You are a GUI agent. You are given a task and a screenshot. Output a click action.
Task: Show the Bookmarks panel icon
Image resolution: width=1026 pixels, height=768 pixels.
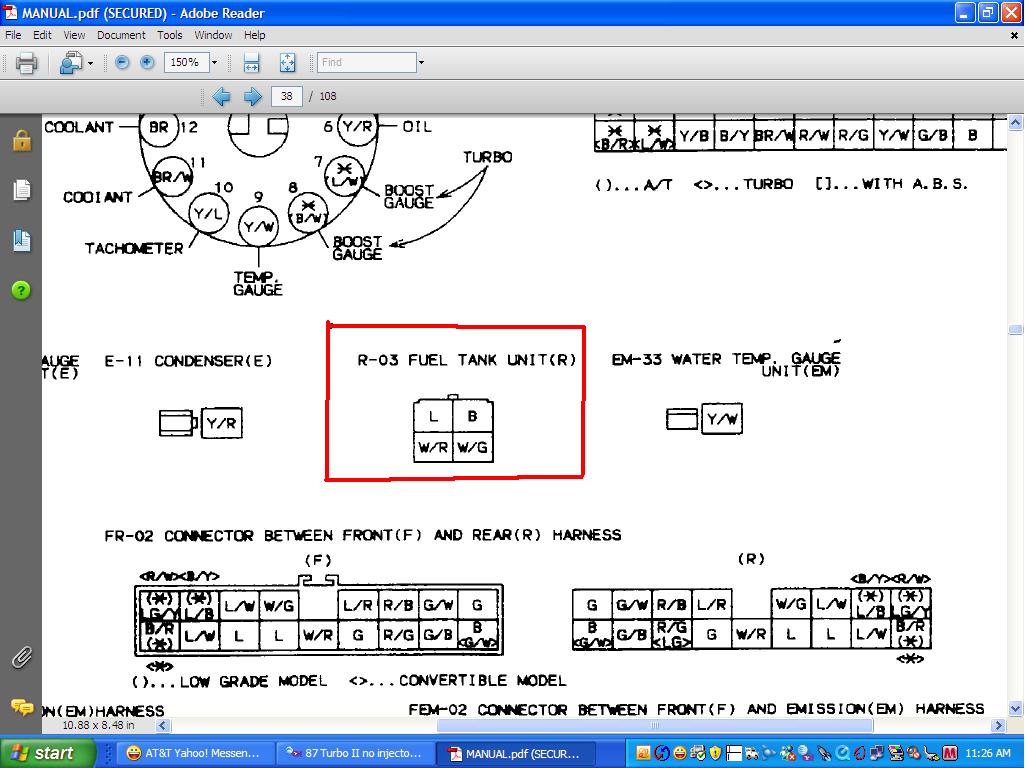pos(21,240)
